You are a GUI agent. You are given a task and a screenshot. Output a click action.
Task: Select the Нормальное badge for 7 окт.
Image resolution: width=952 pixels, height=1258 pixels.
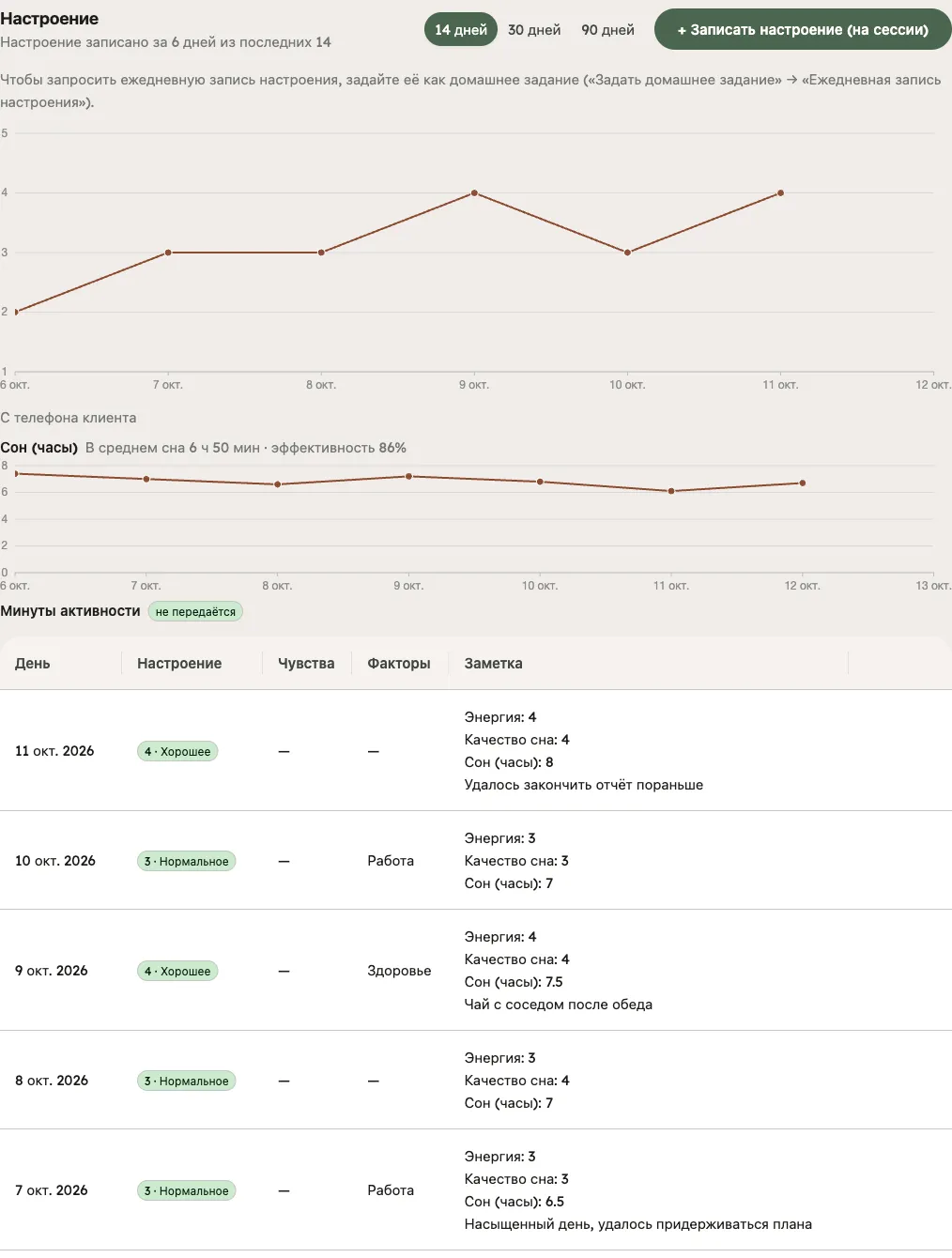[186, 1190]
